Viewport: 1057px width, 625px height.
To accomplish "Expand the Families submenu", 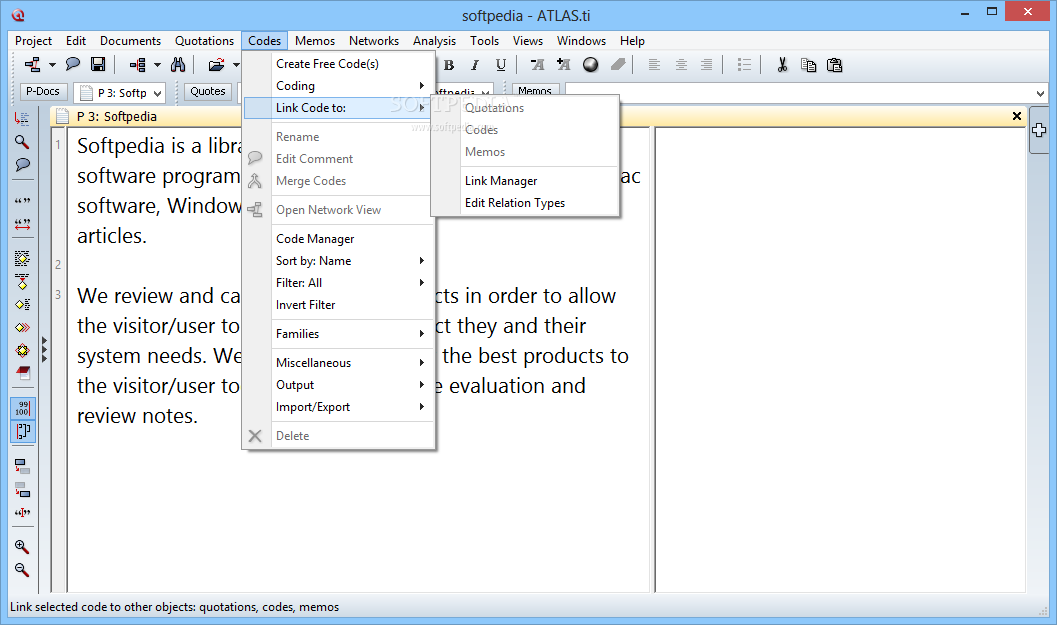I will coord(421,334).
